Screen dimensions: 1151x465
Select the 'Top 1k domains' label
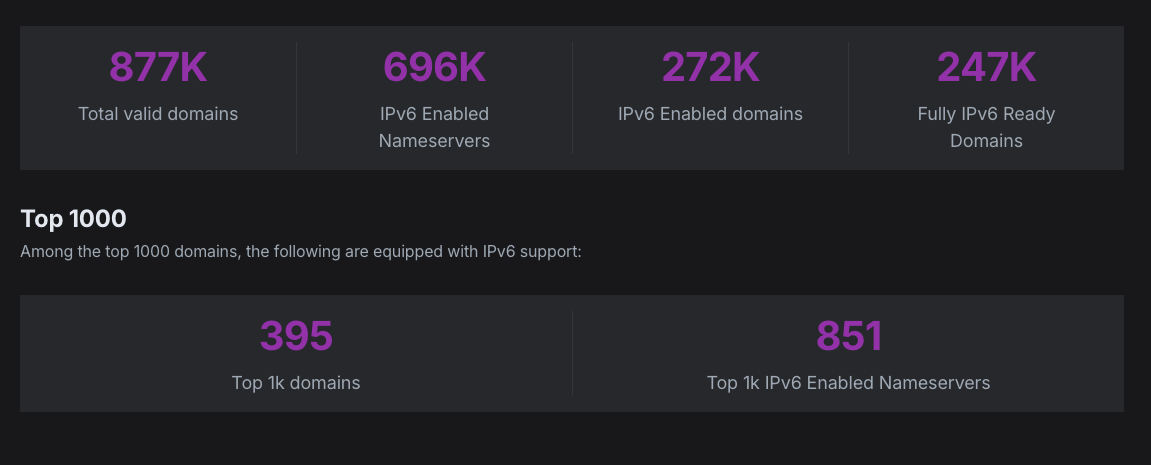pos(296,383)
